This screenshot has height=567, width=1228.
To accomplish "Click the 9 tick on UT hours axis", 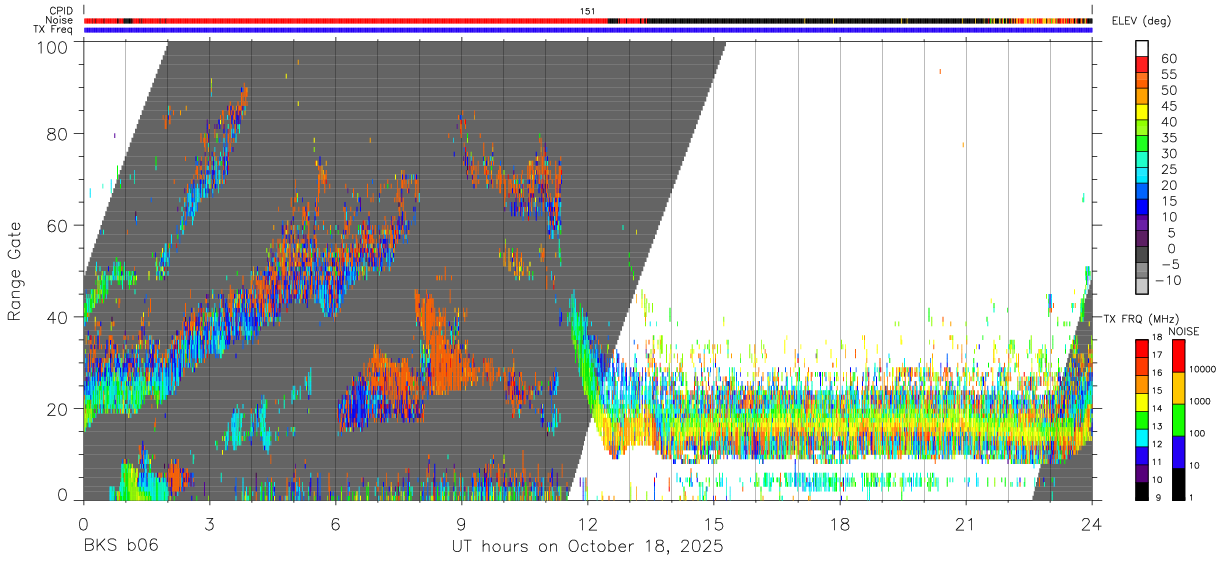I will (462, 523).
